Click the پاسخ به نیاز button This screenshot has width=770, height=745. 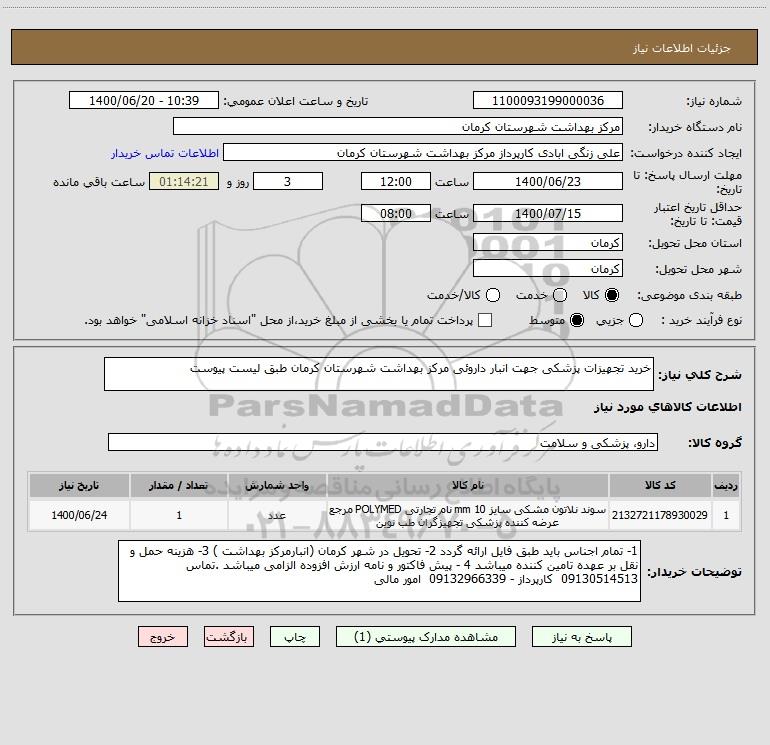(581, 637)
